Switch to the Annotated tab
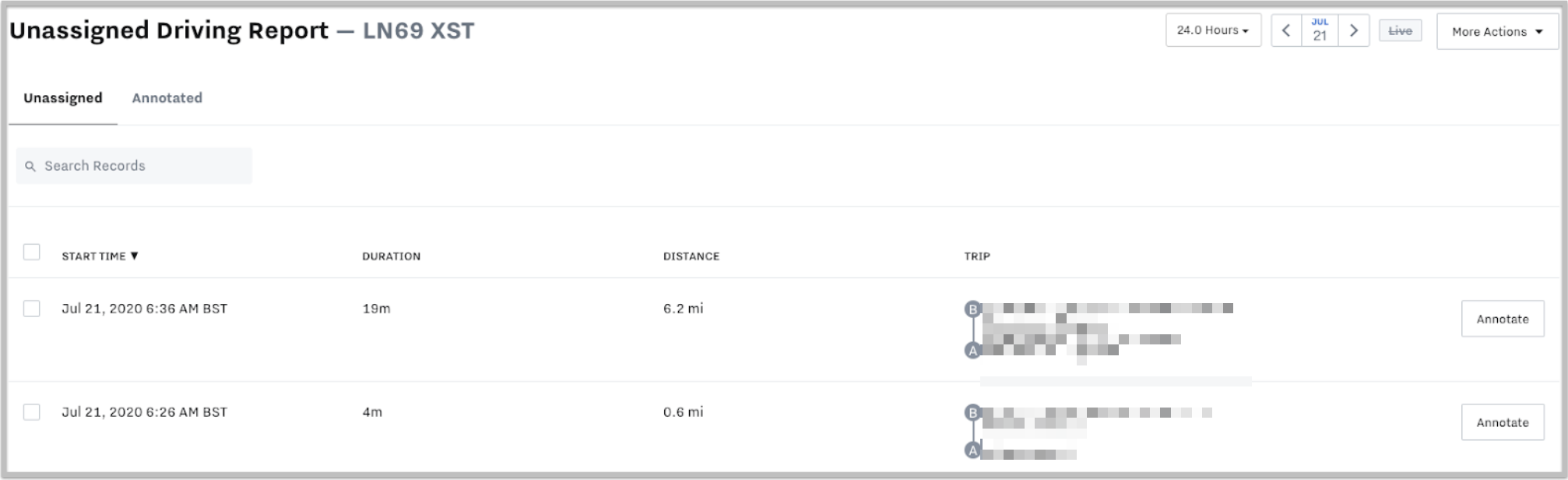 click(x=167, y=98)
